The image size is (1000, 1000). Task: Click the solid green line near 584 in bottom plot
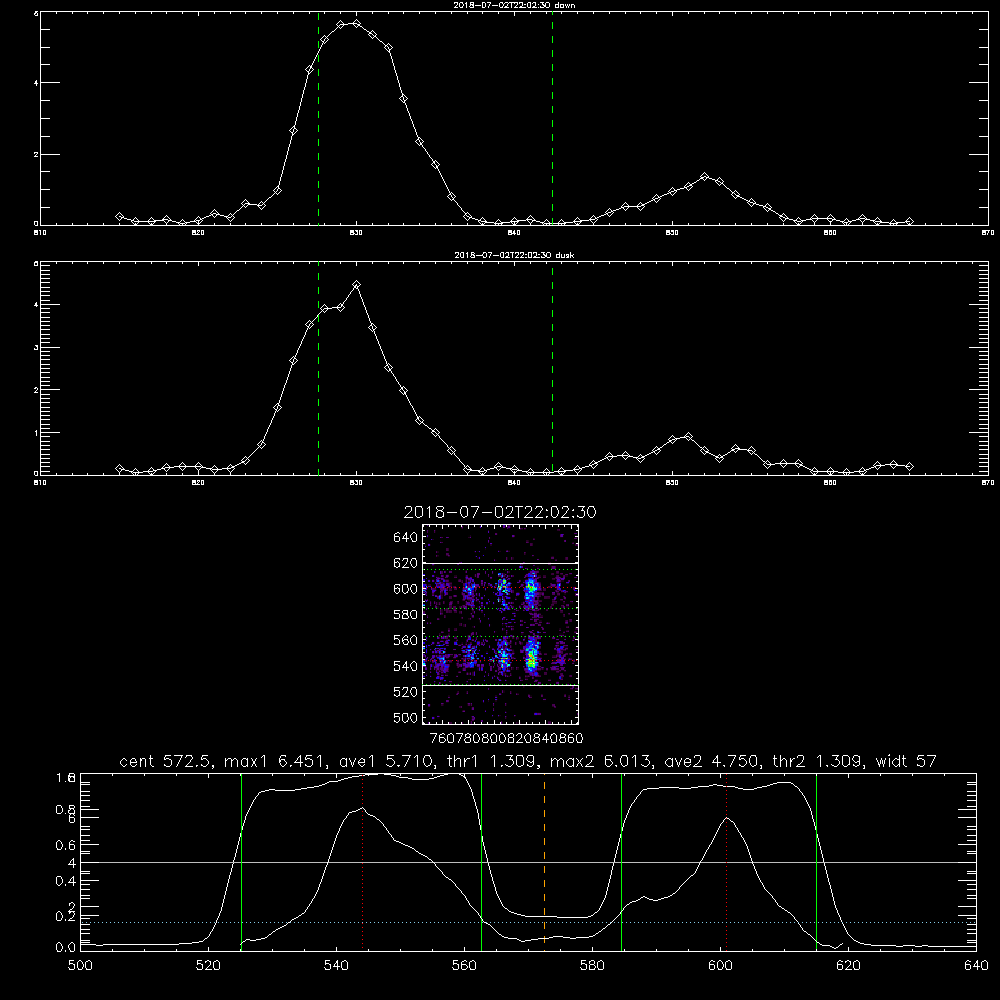(621, 861)
